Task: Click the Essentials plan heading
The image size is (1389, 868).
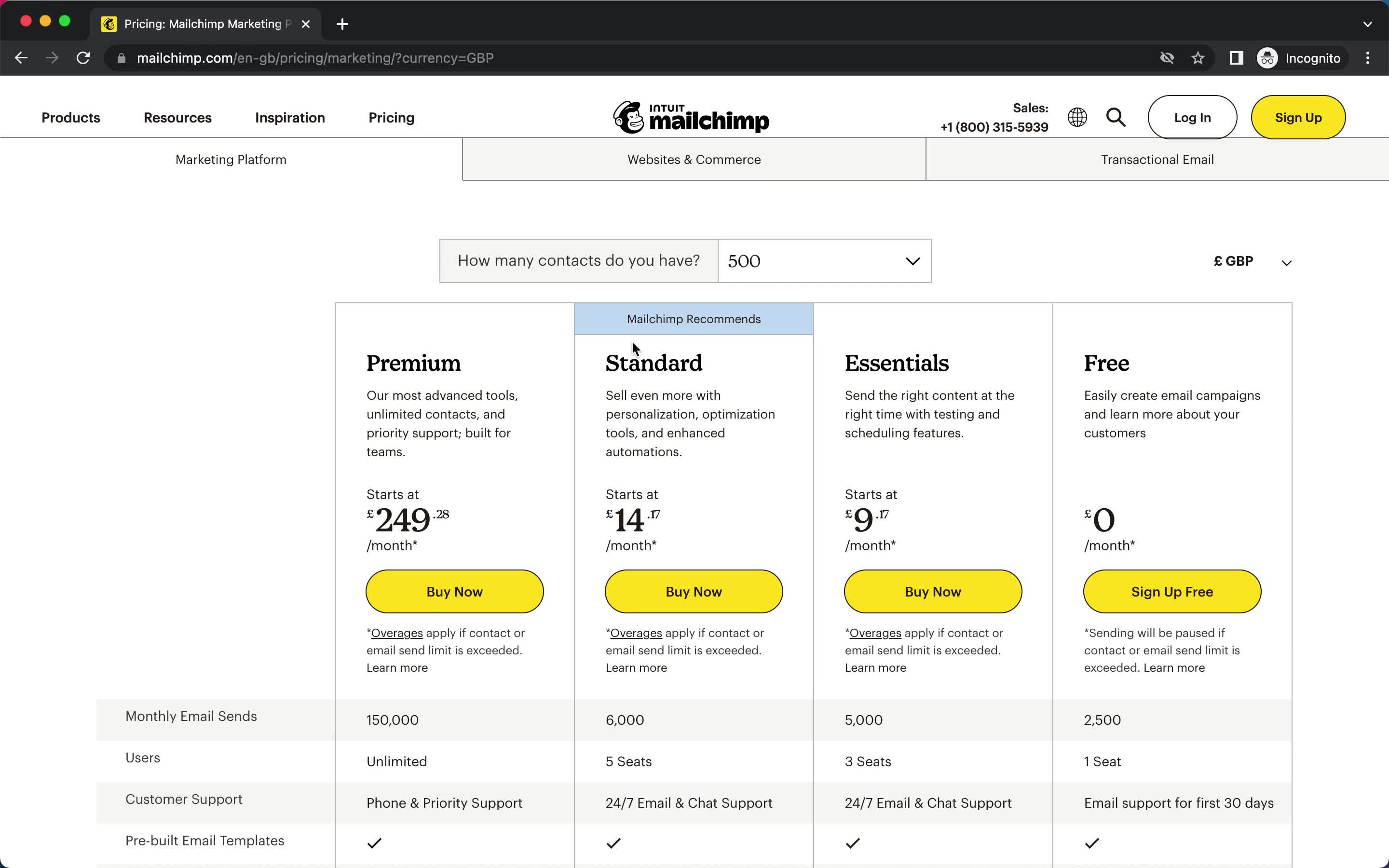Action: click(x=897, y=363)
